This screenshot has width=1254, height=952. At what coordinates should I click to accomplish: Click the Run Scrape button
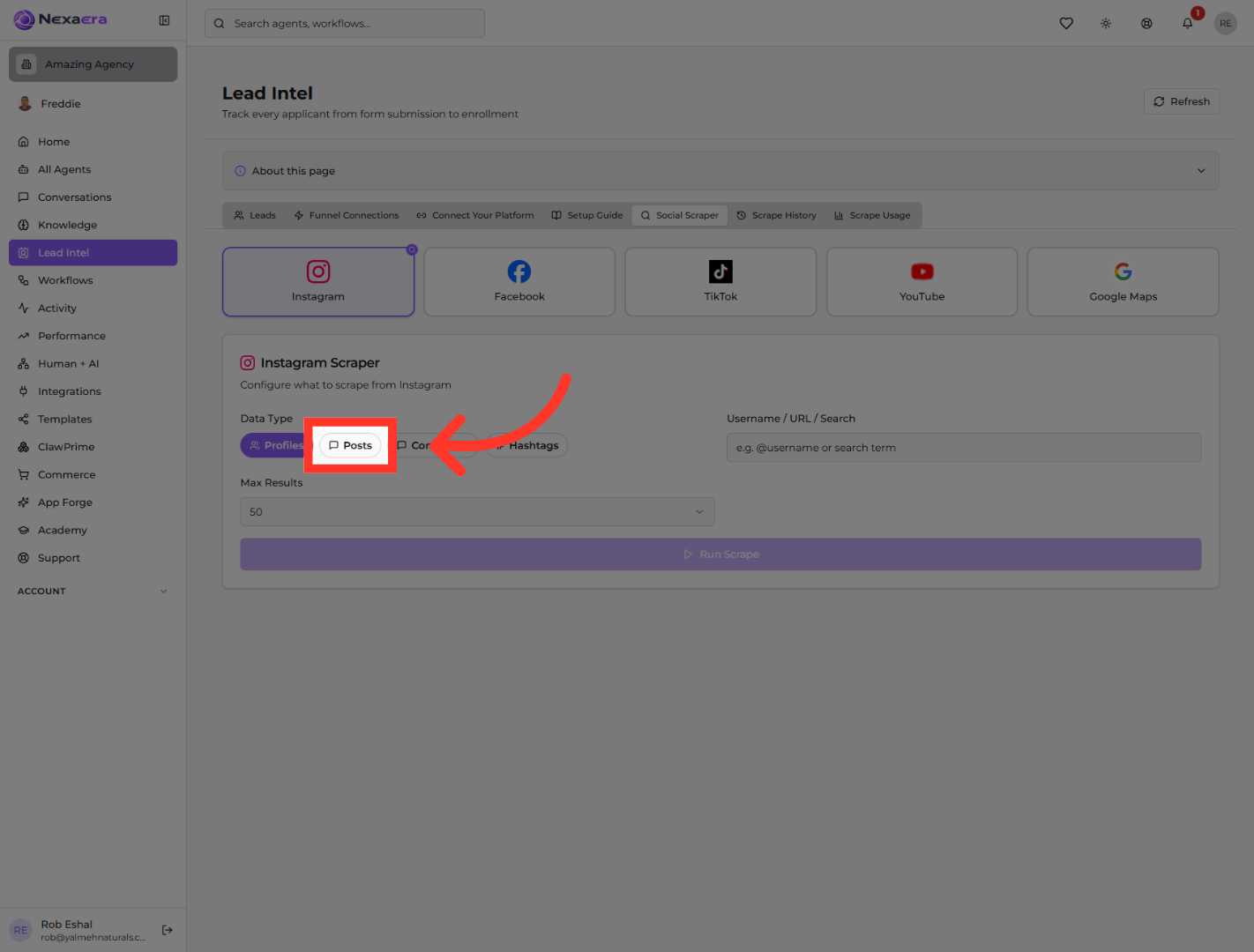(720, 554)
